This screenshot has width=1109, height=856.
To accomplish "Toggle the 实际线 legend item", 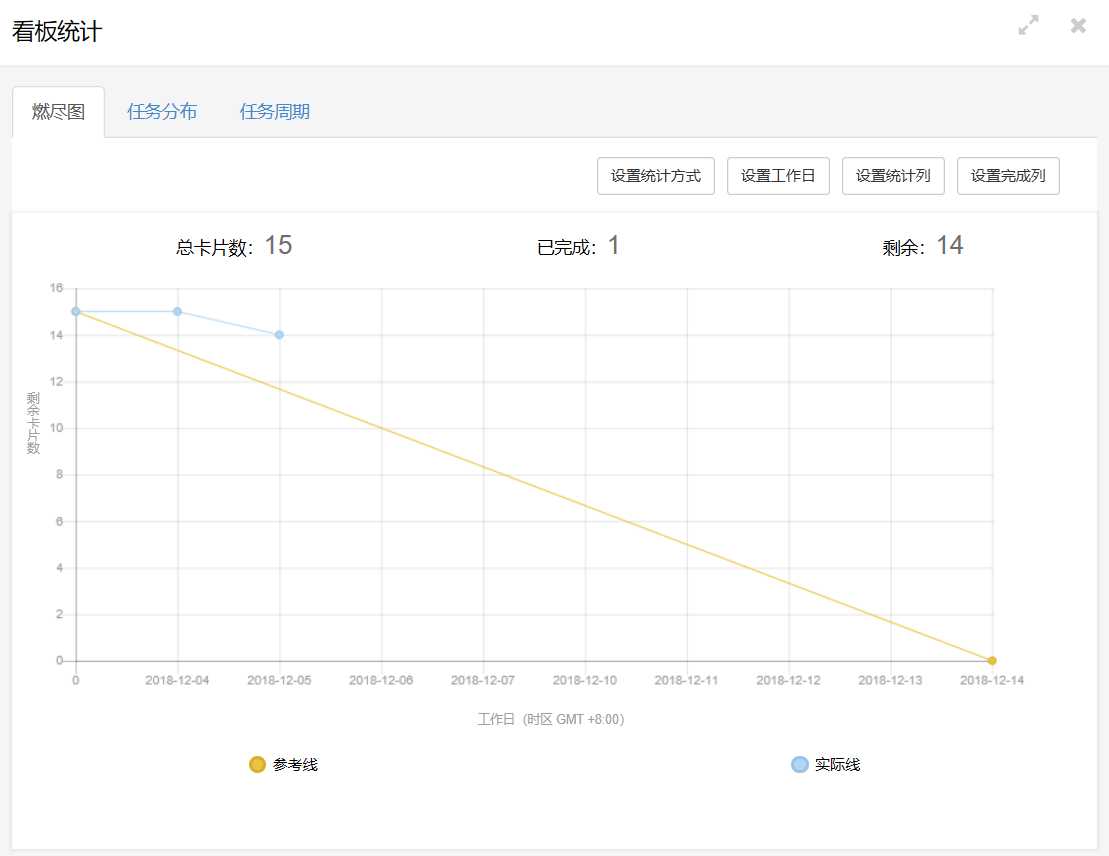I will 825,765.
